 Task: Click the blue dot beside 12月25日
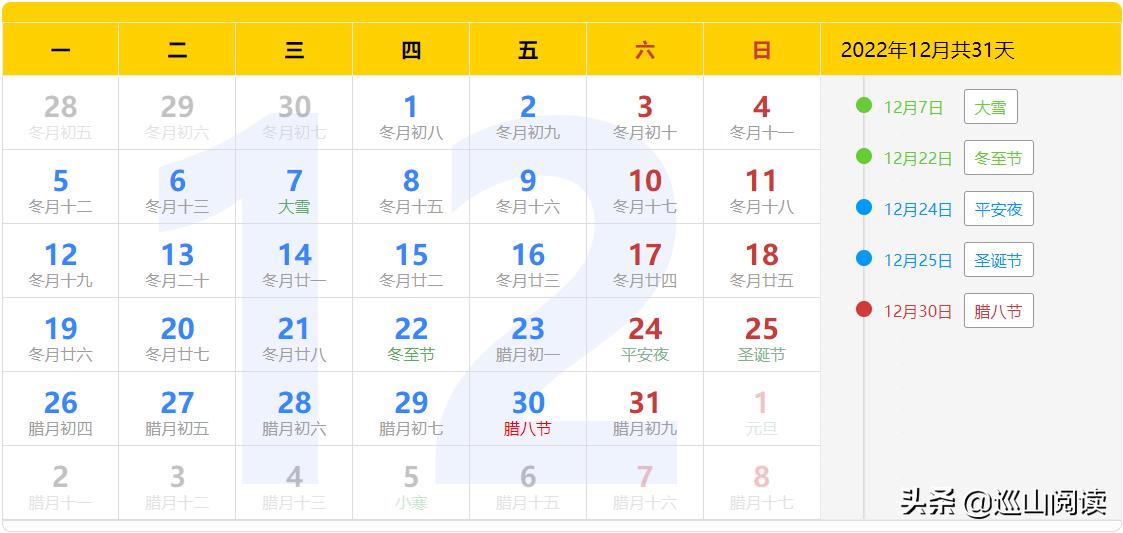pos(864,258)
